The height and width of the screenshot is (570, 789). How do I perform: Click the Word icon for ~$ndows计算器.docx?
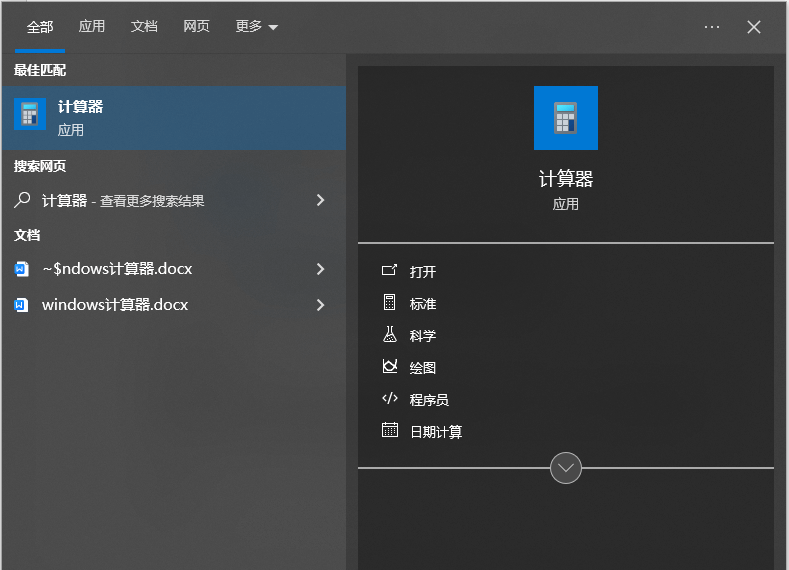click(x=22, y=269)
